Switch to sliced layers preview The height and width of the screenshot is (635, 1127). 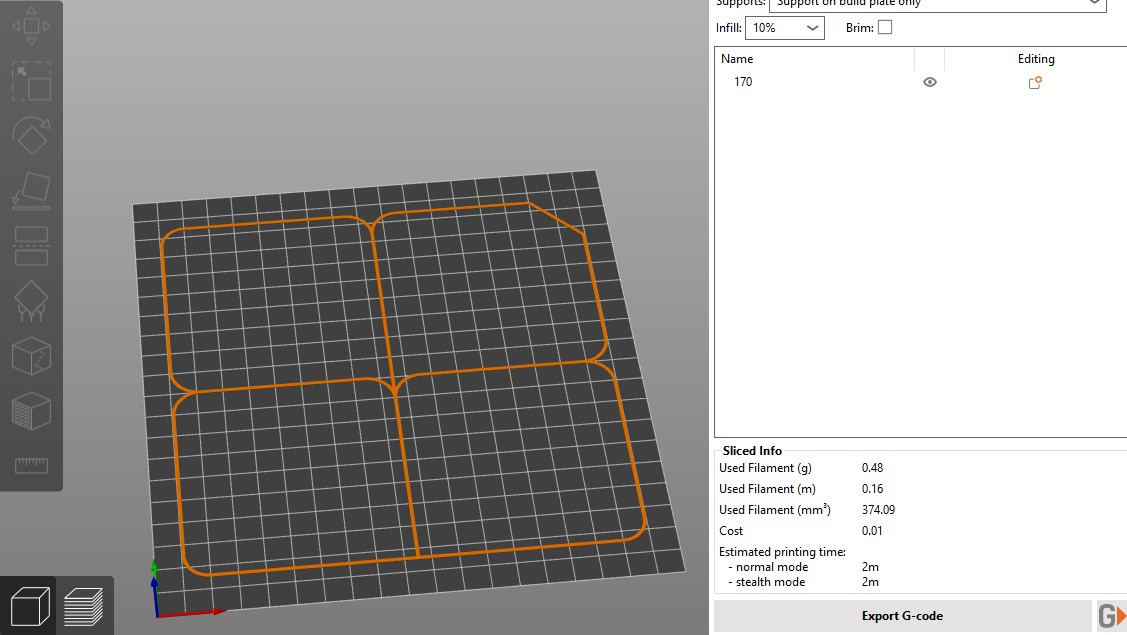tap(83, 606)
